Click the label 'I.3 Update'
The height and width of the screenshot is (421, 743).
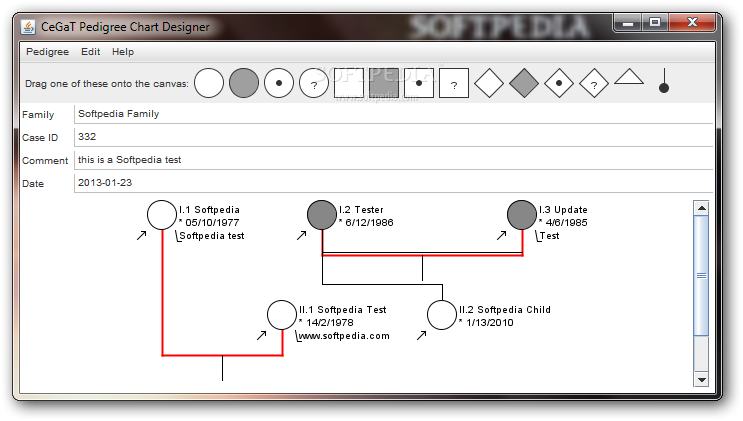click(563, 210)
